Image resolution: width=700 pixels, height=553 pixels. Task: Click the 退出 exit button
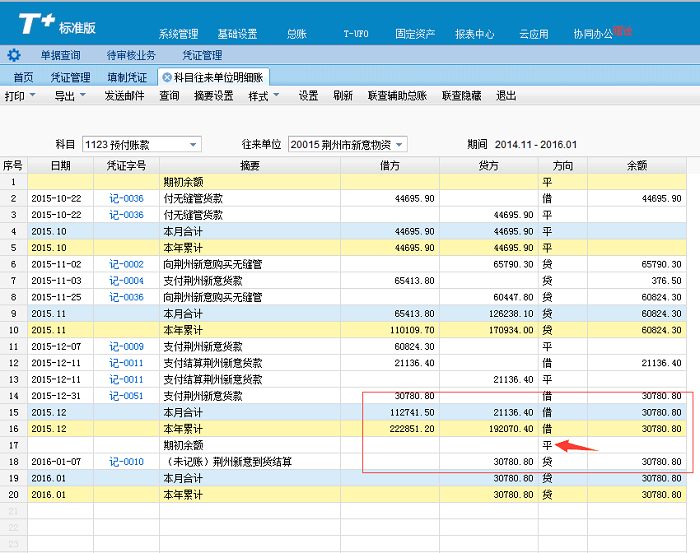point(506,96)
